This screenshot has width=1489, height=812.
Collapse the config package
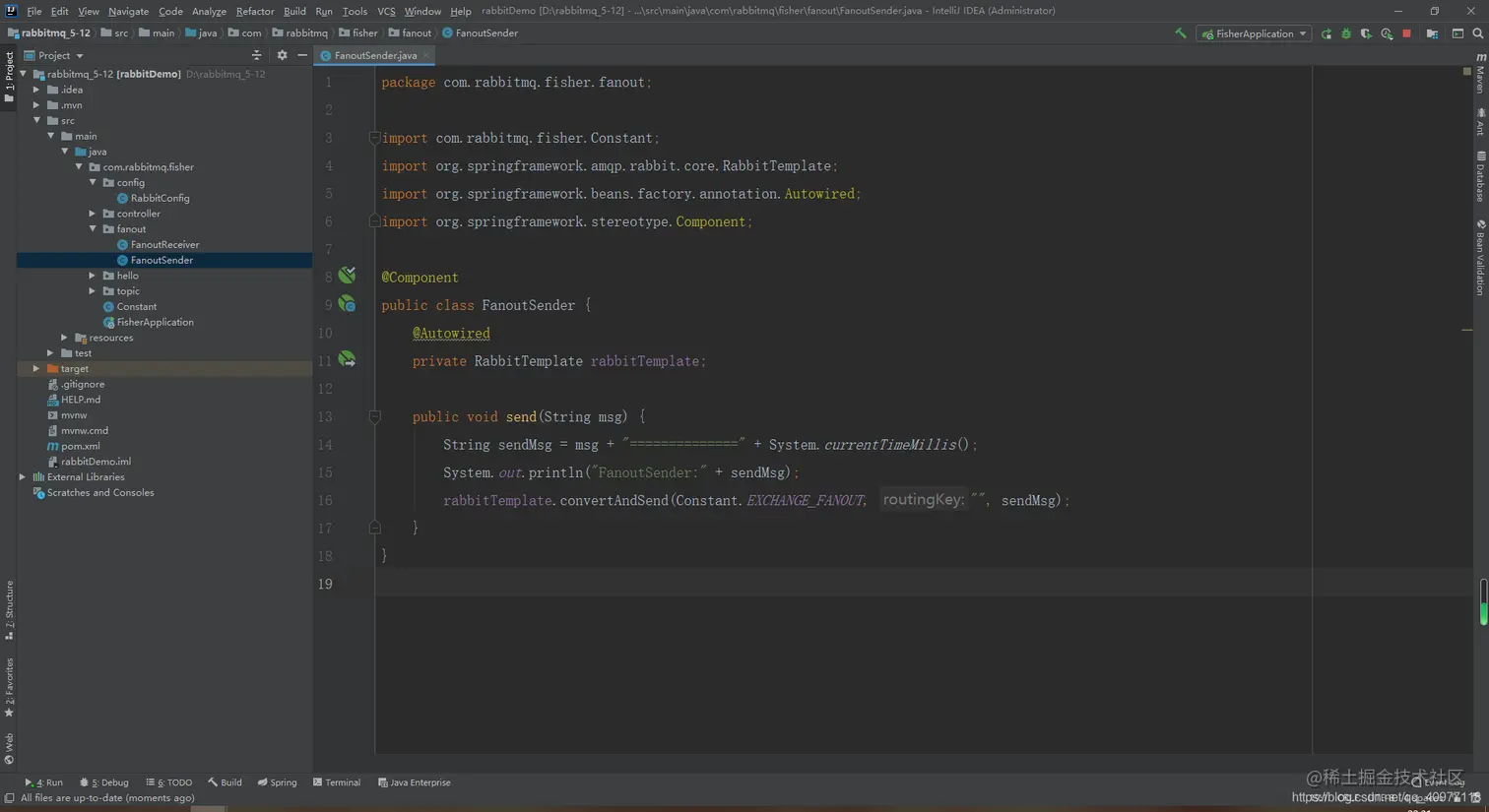click(x=94, y=182)
